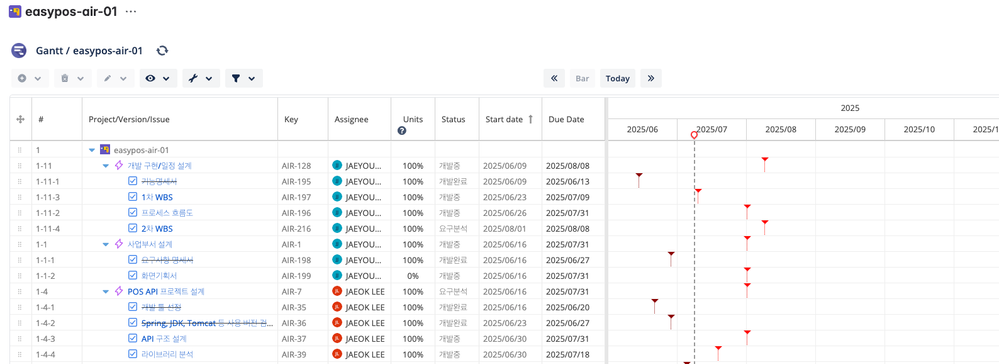The width and height of the screenshot is (999, 364).
Task: Click the 2025/06/27 due date for AIR-36
Action: 568,323
